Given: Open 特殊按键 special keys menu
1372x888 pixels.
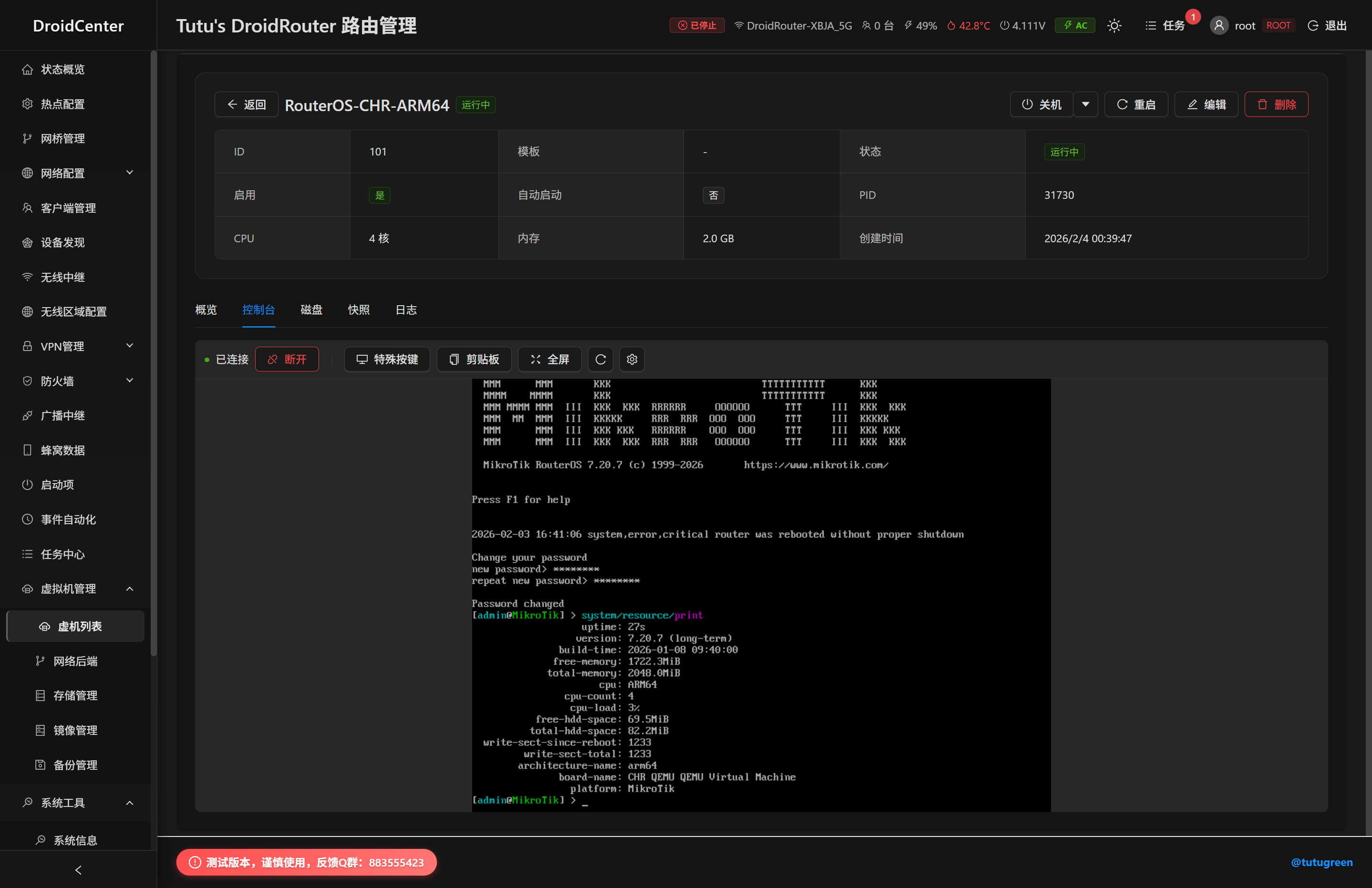Looking at the screenshot, I should tap(387, 359).
